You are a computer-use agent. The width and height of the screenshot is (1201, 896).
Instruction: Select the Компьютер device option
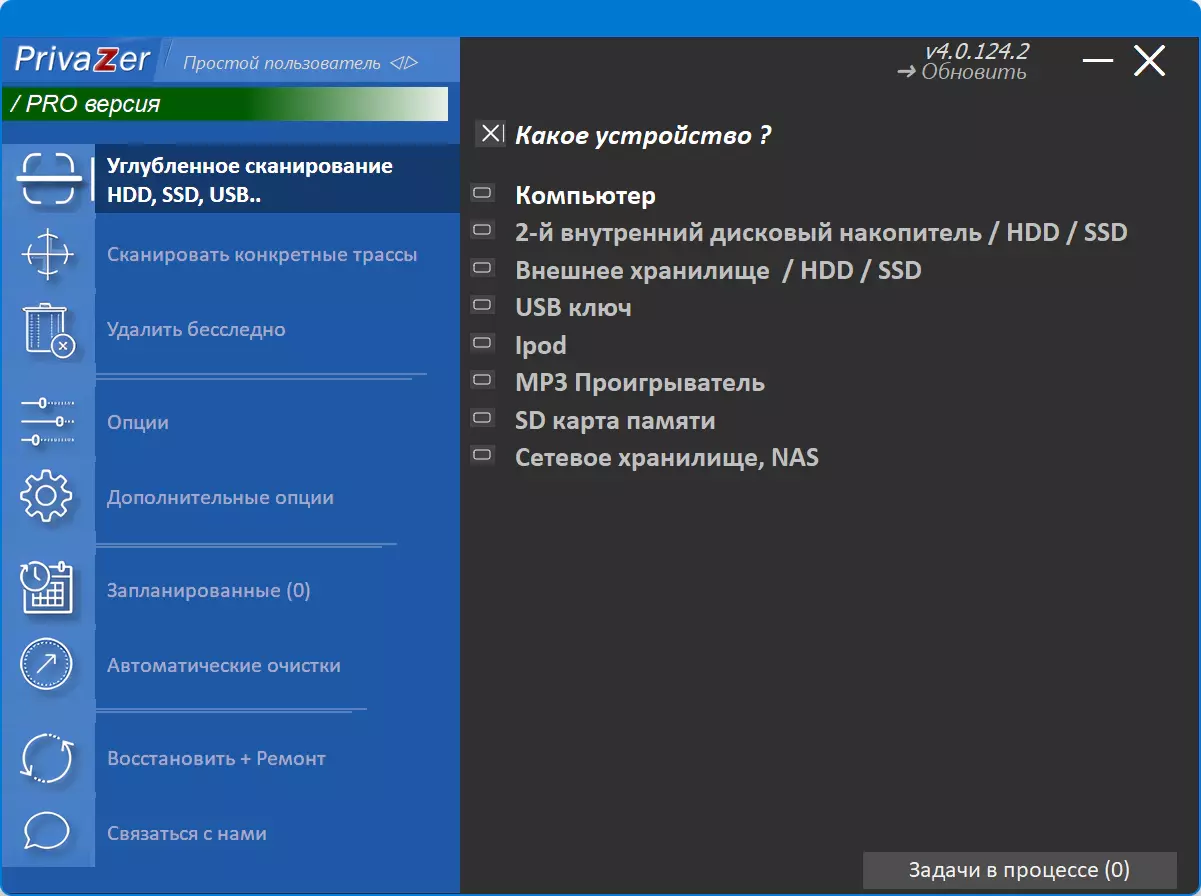tap(585, 195)
